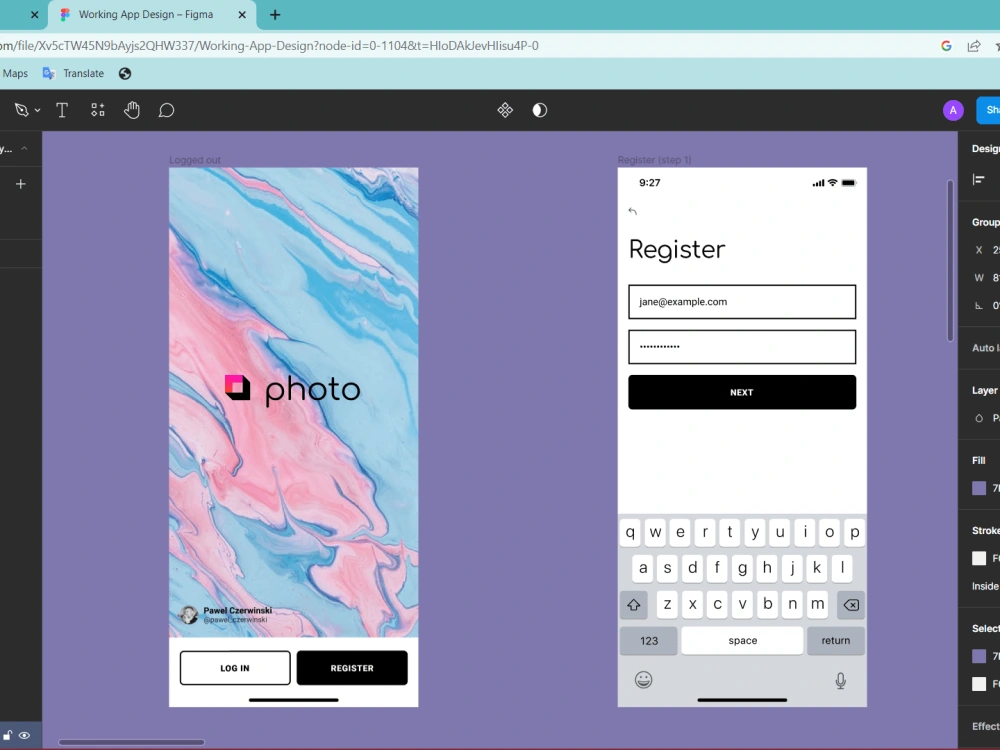Click the back arrow on Register screen

tap(632, 211)
